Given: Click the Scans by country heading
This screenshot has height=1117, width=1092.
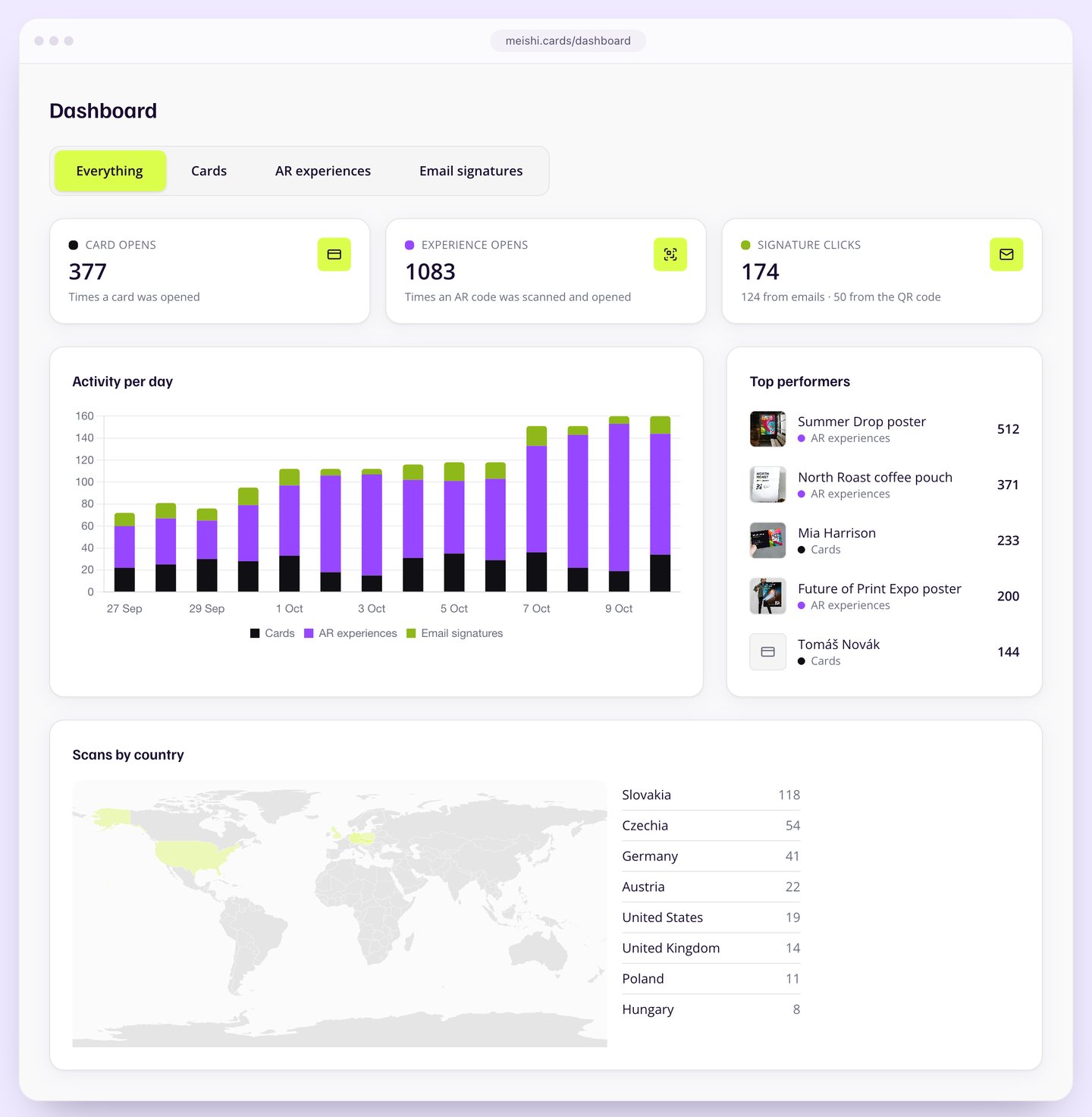Looking at the screenshot, I should [x=128, y=755].
